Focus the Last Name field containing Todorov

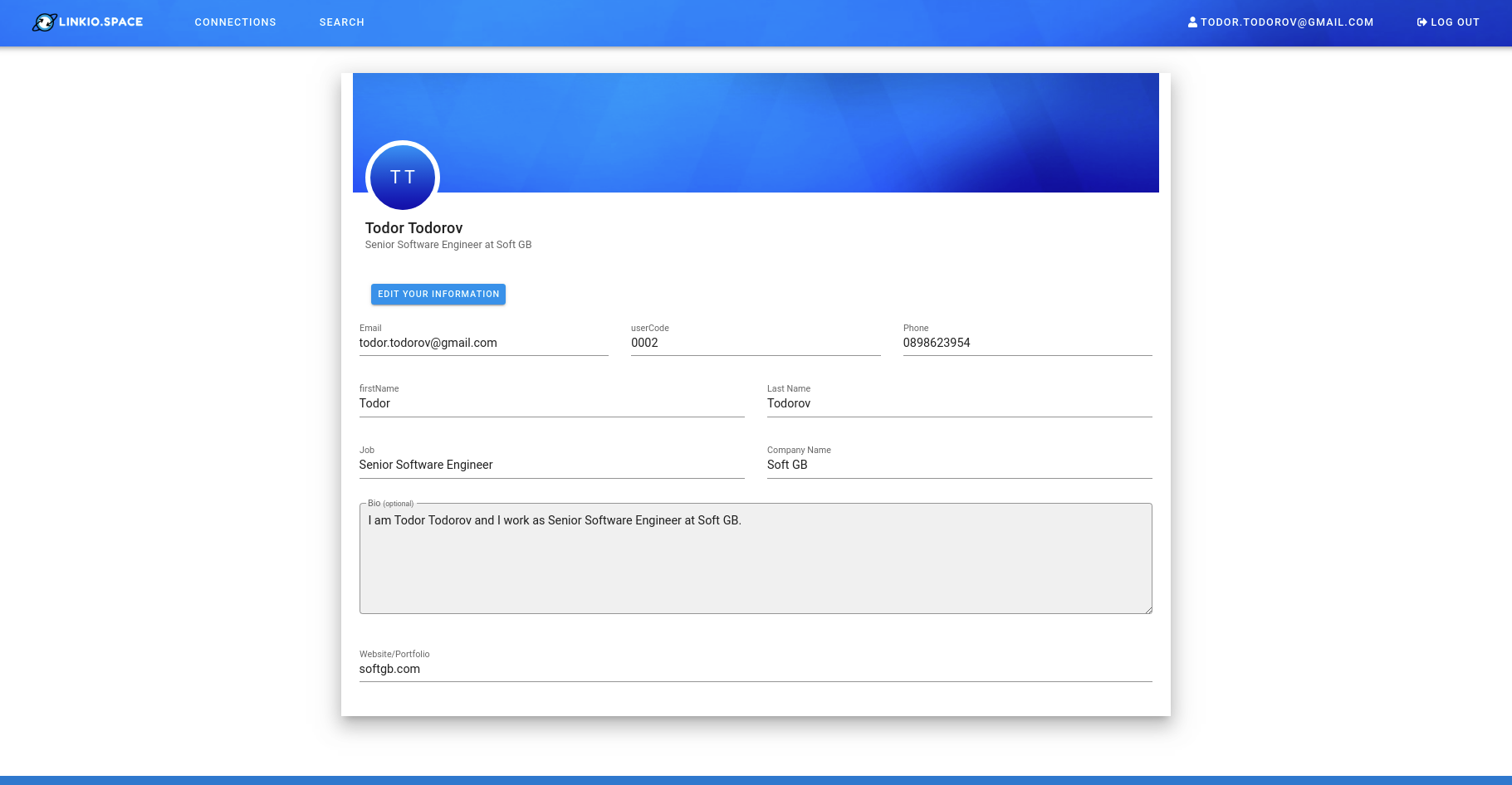click(960, 403)
